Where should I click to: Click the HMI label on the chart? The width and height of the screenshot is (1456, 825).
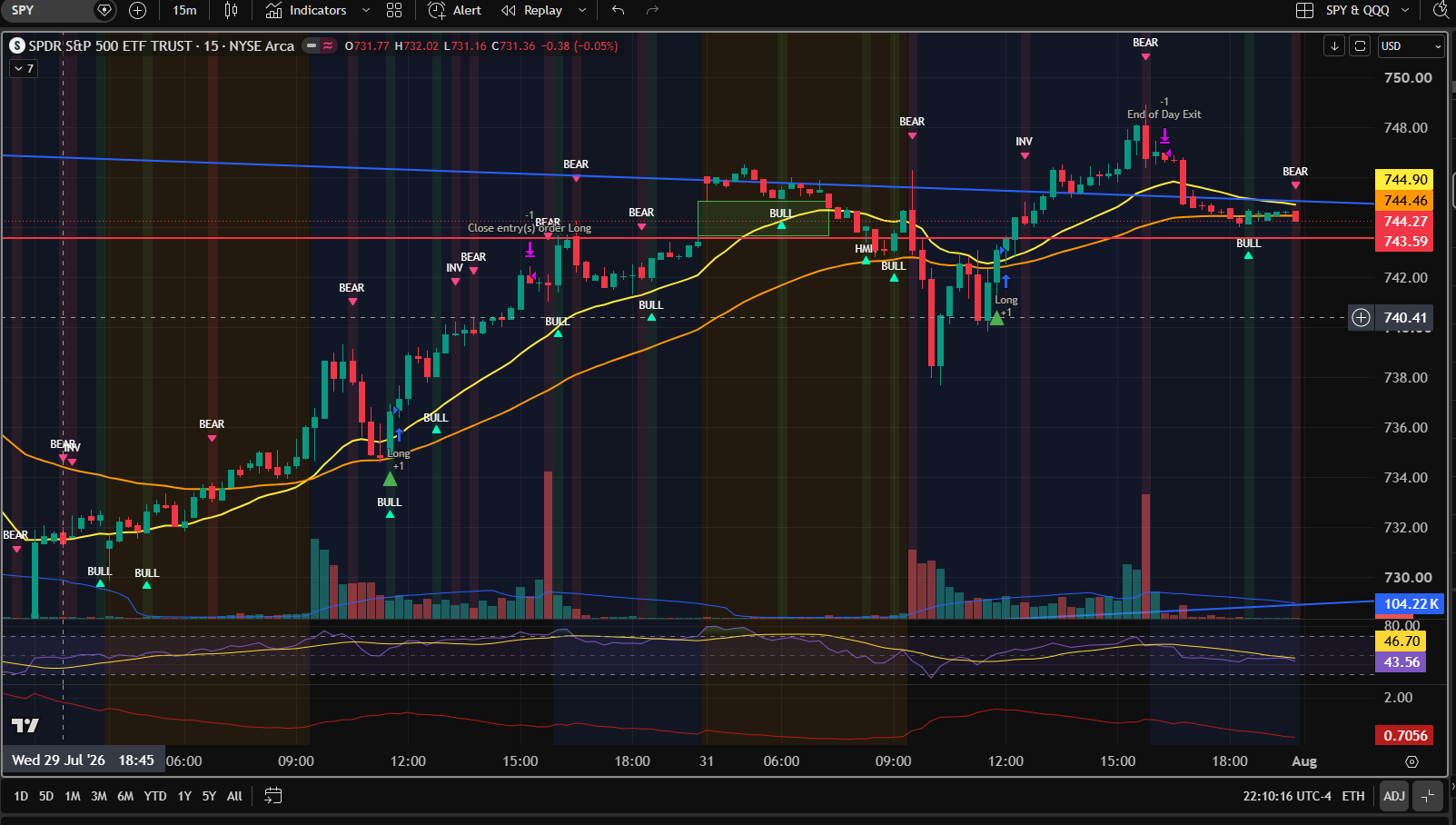(x=863, y=249)
